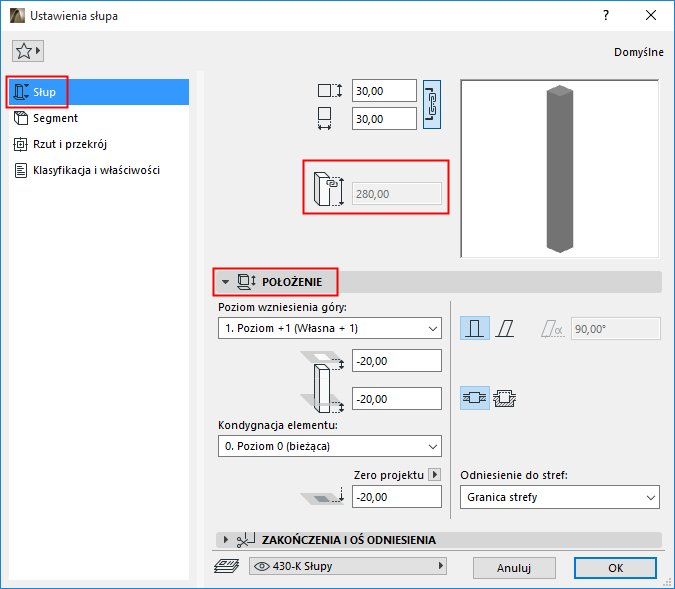Click the POŁOŻENIE panel icon

pyautogui.click(x=247, y=282)
